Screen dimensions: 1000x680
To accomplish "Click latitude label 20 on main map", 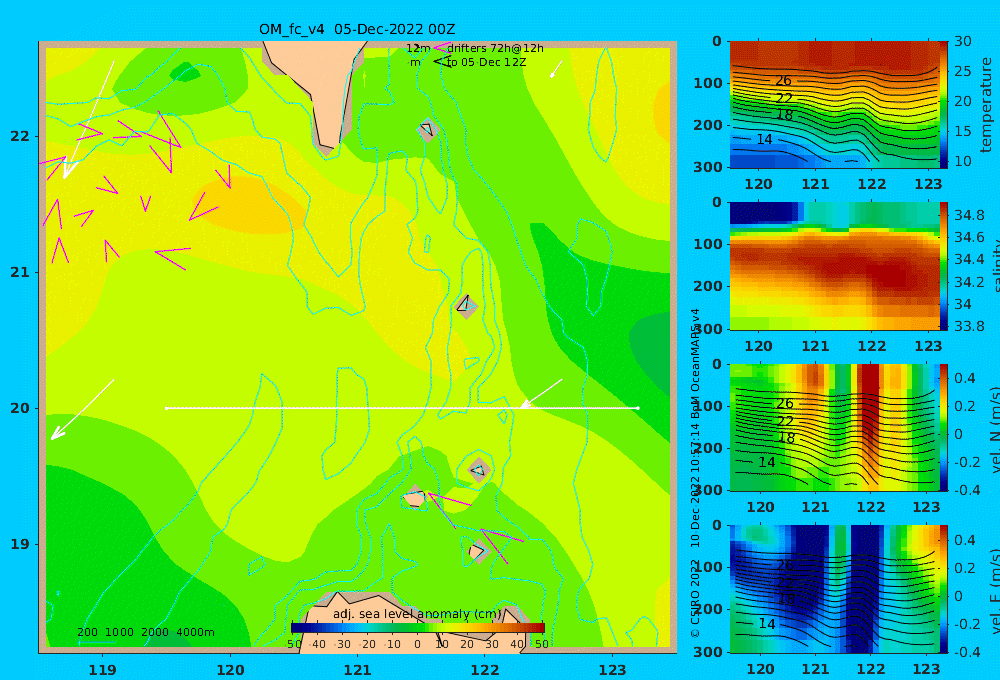I will tap(20, 408).
